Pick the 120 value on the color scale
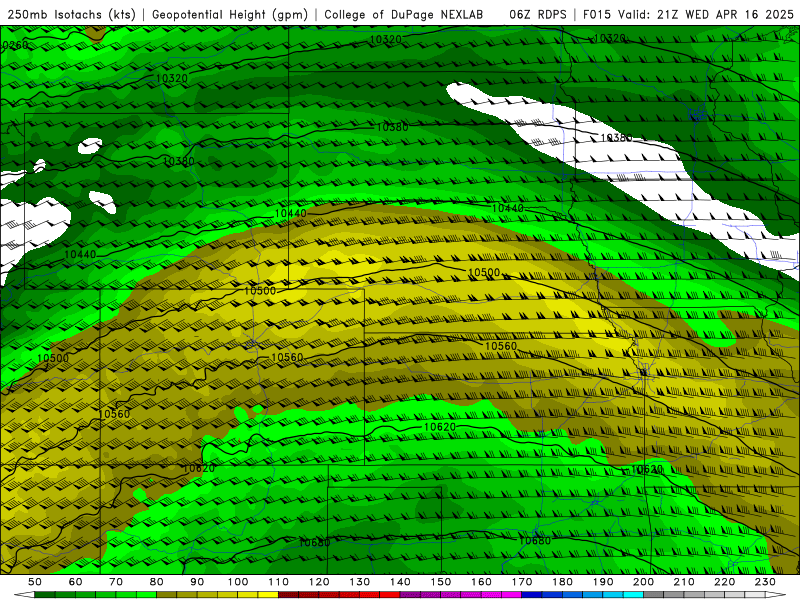Screen dimensions: 800x600 point(319,582)
